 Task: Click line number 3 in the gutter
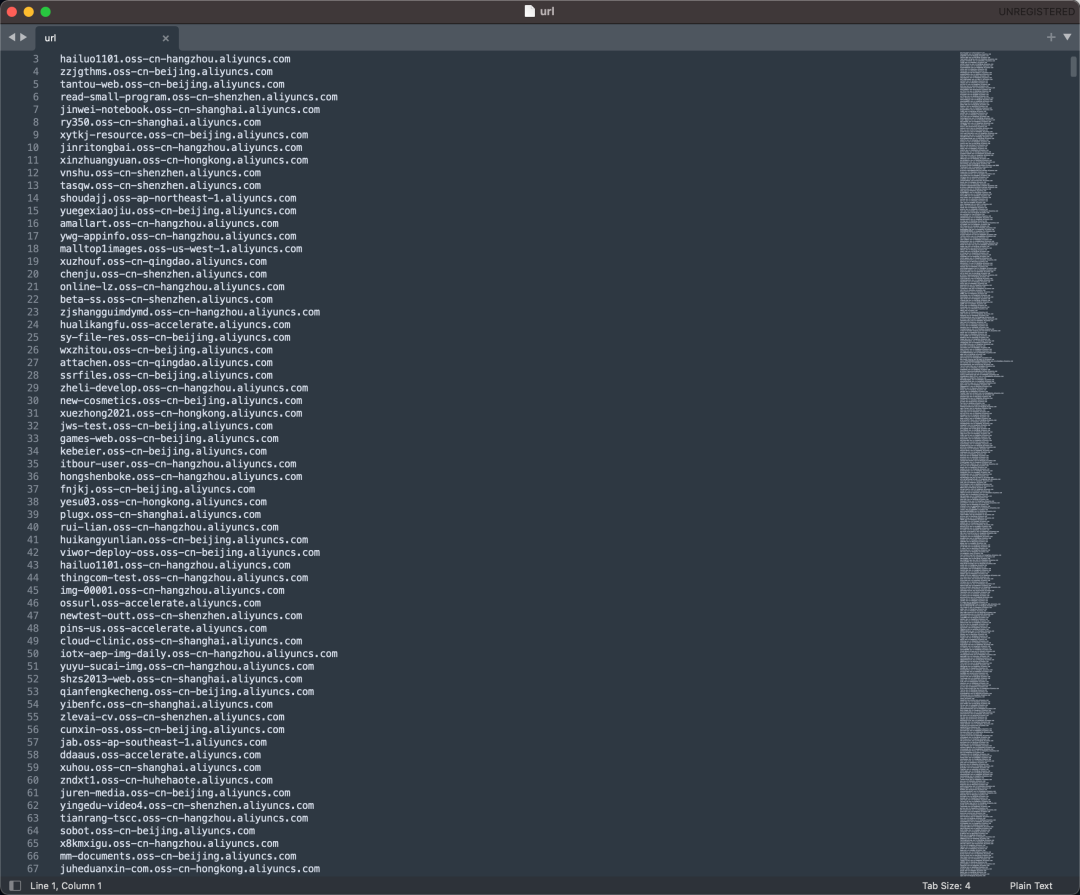[36, 59]
